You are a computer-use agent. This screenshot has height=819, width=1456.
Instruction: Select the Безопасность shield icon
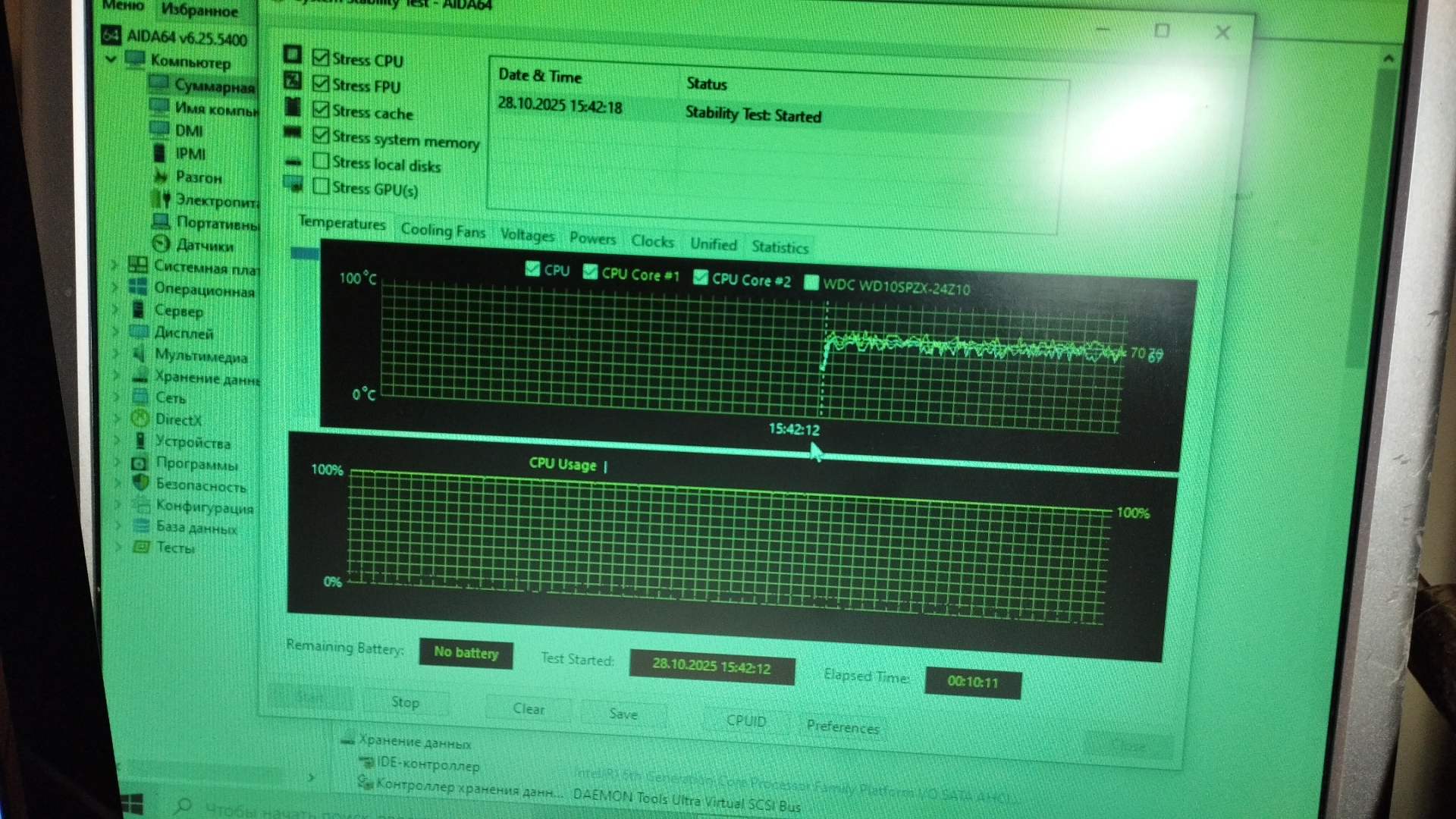(x=140, y=484)
